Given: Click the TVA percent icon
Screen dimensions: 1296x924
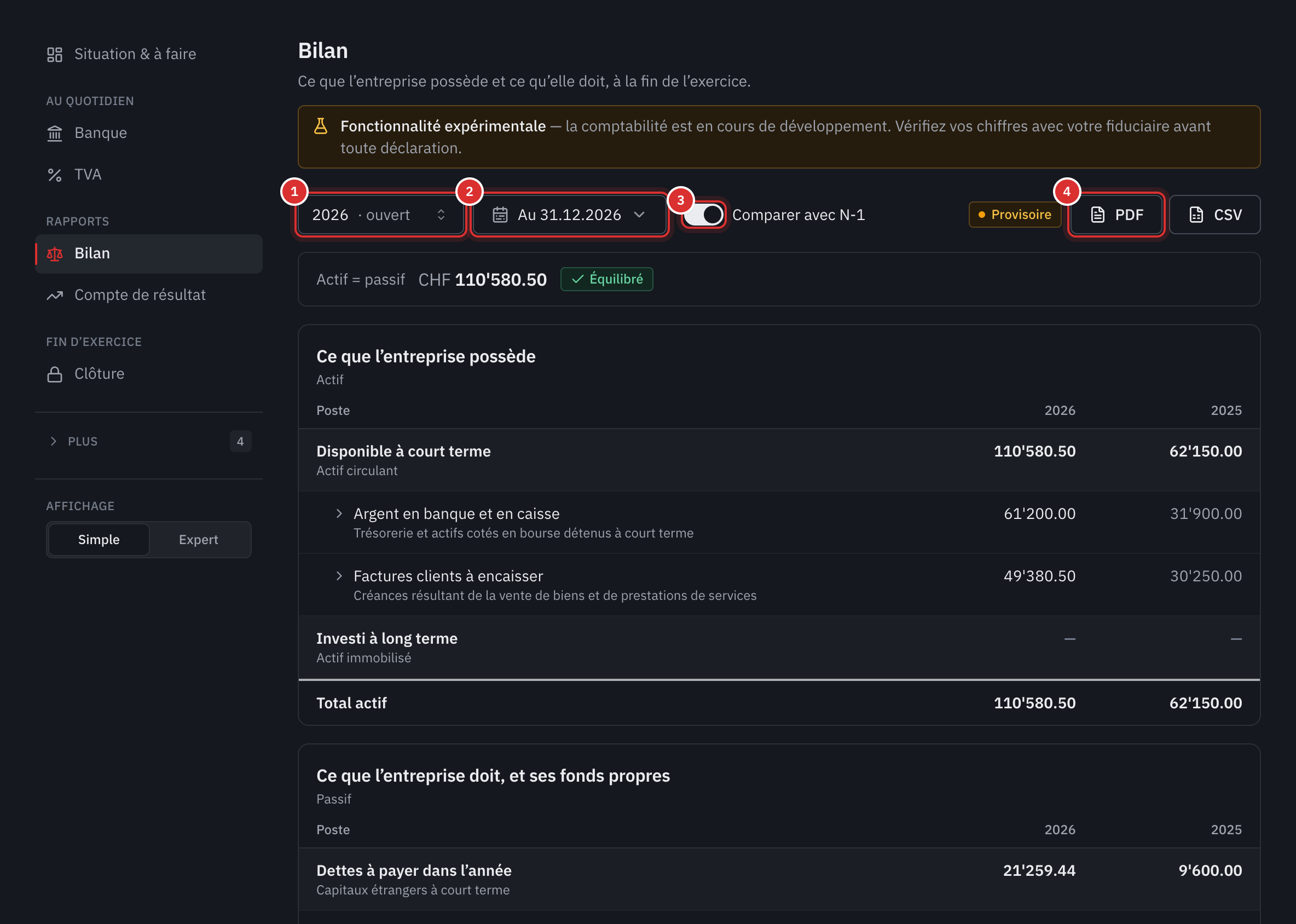Looking at the screenshot, I should tap(55, 175).
